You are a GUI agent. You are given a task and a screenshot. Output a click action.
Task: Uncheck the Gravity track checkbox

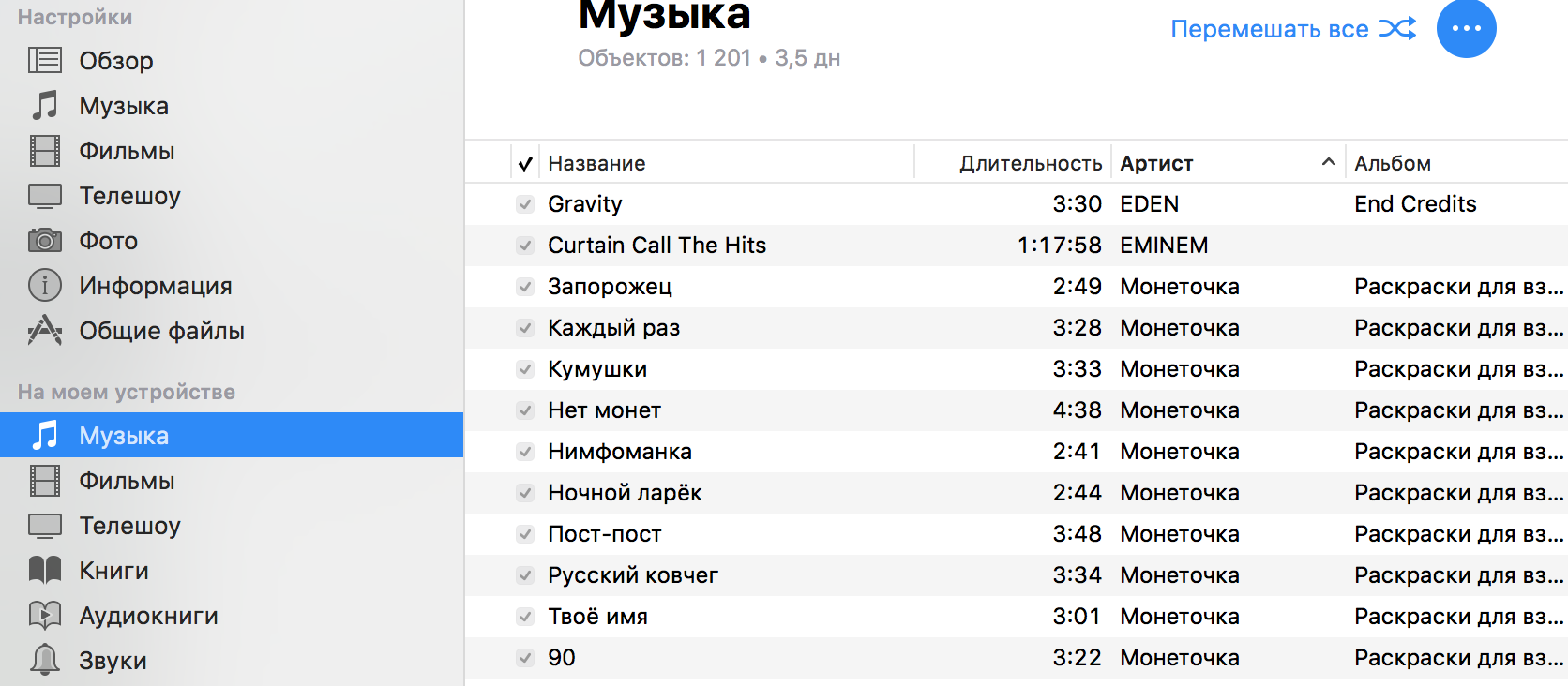[x=525, y=204]
